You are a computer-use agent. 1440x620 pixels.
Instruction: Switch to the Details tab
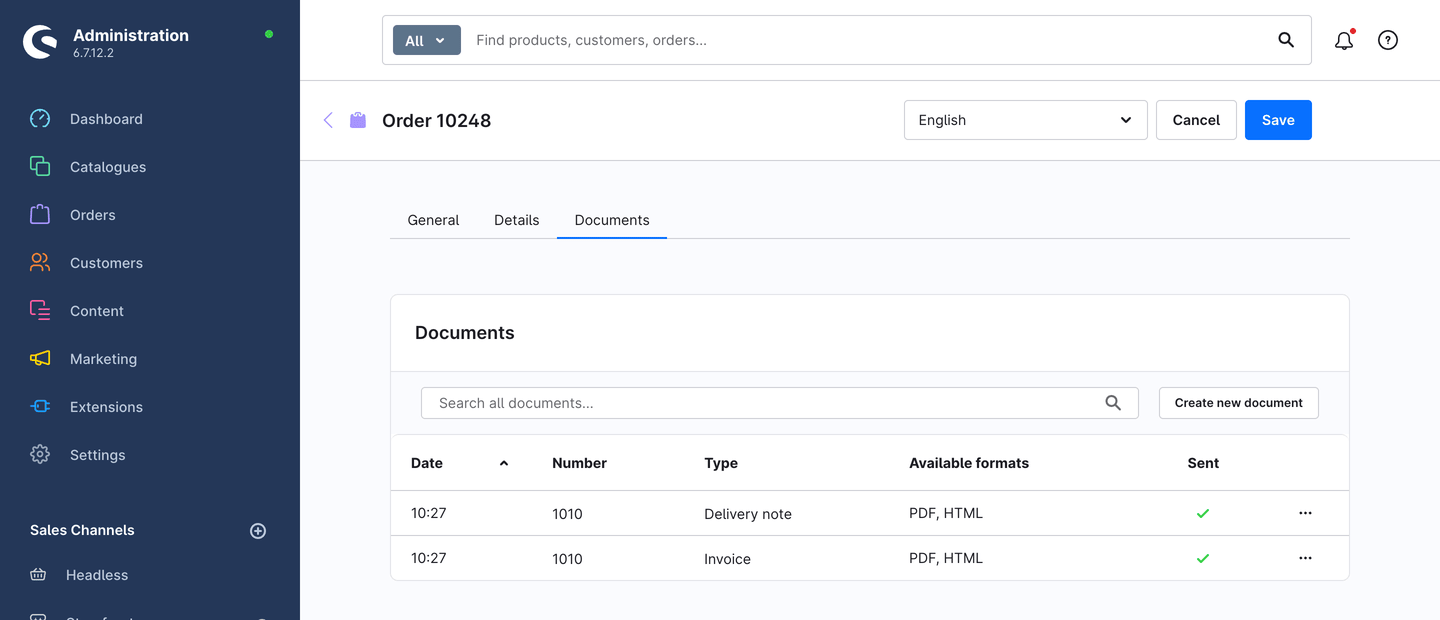click(517, 220)
